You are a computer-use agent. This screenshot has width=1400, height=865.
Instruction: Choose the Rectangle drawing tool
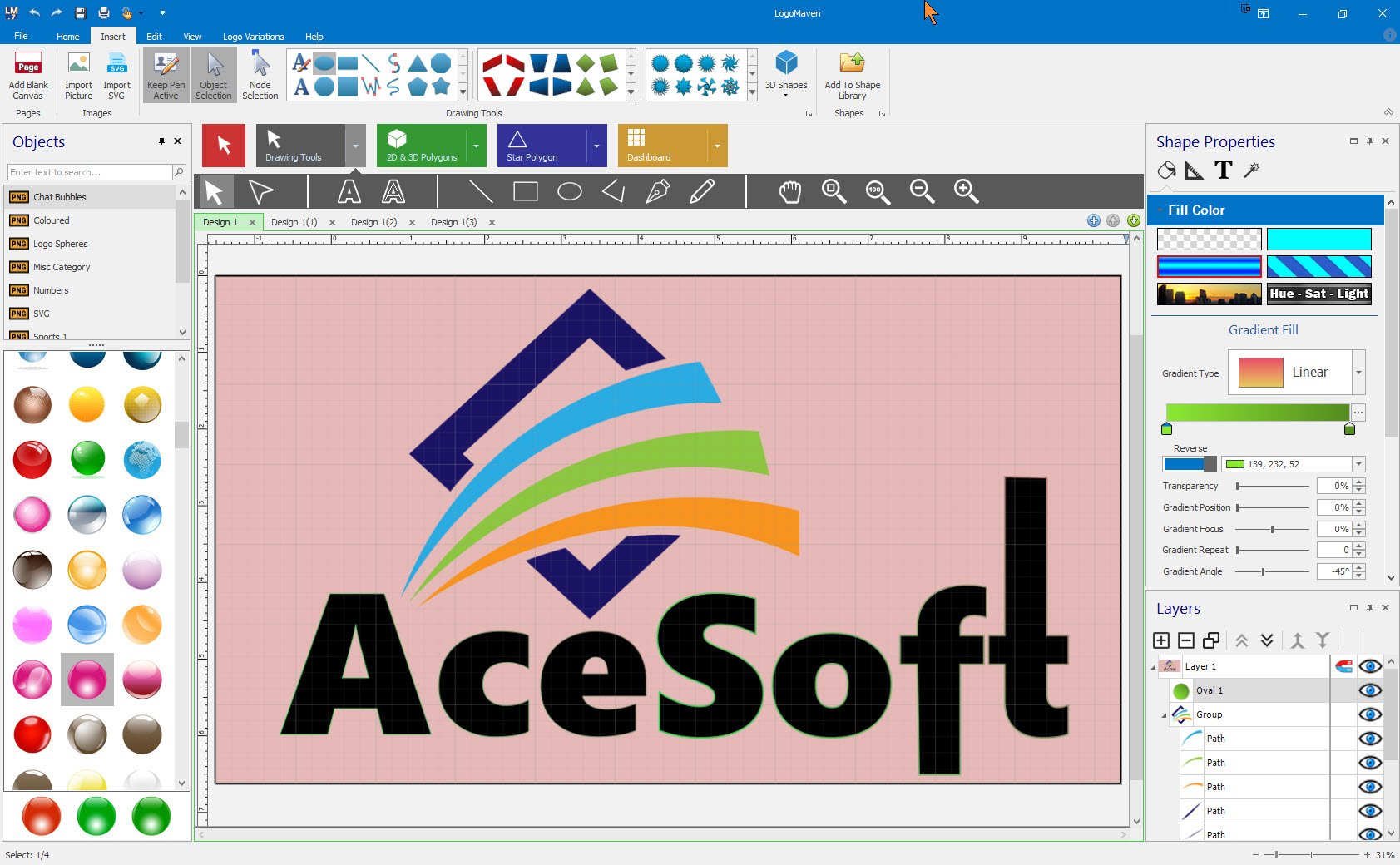point(525,192)
